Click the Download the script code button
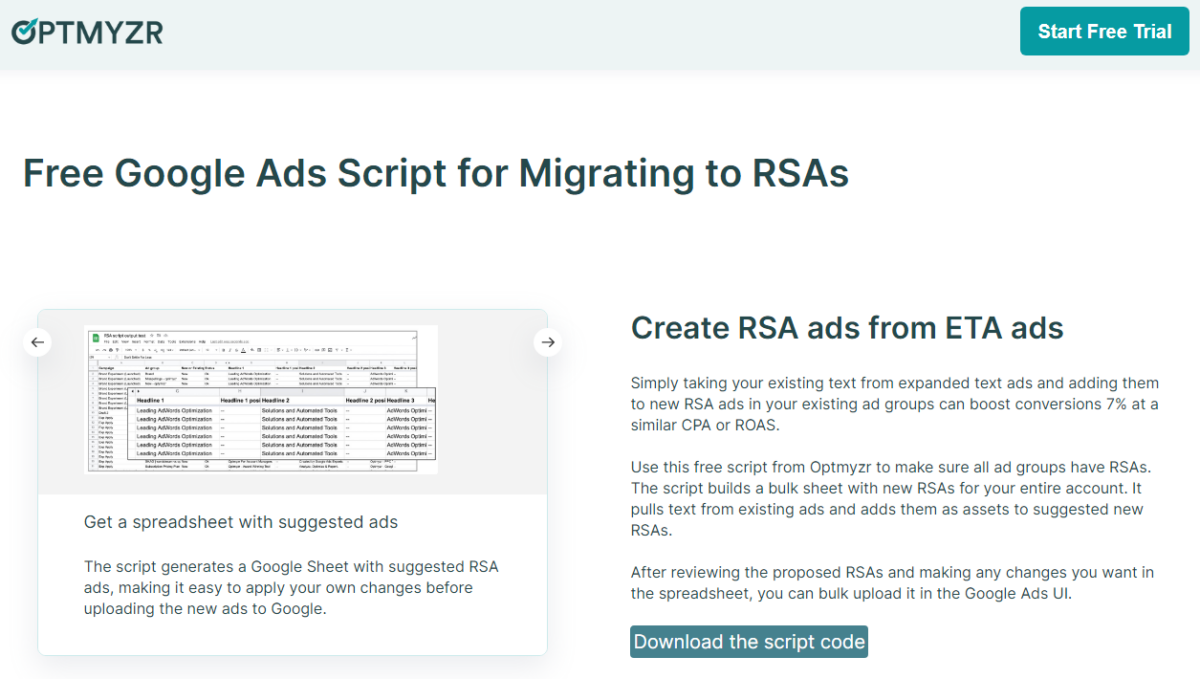1200x679 pixels. pos(748,641)
